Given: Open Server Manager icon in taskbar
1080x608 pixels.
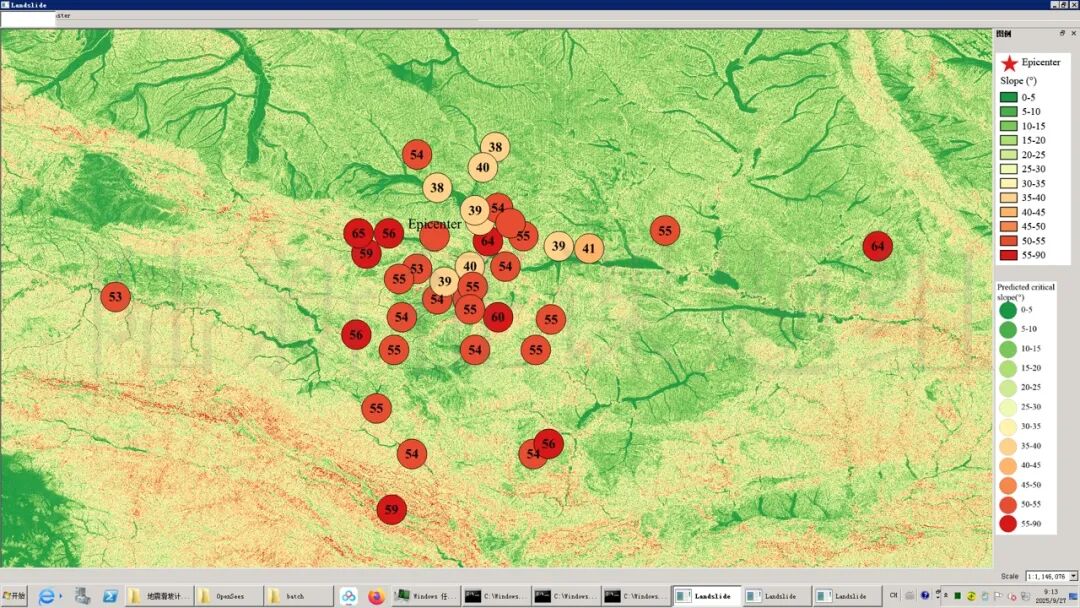Looking at the screenshot, I should tap(82, 596).
